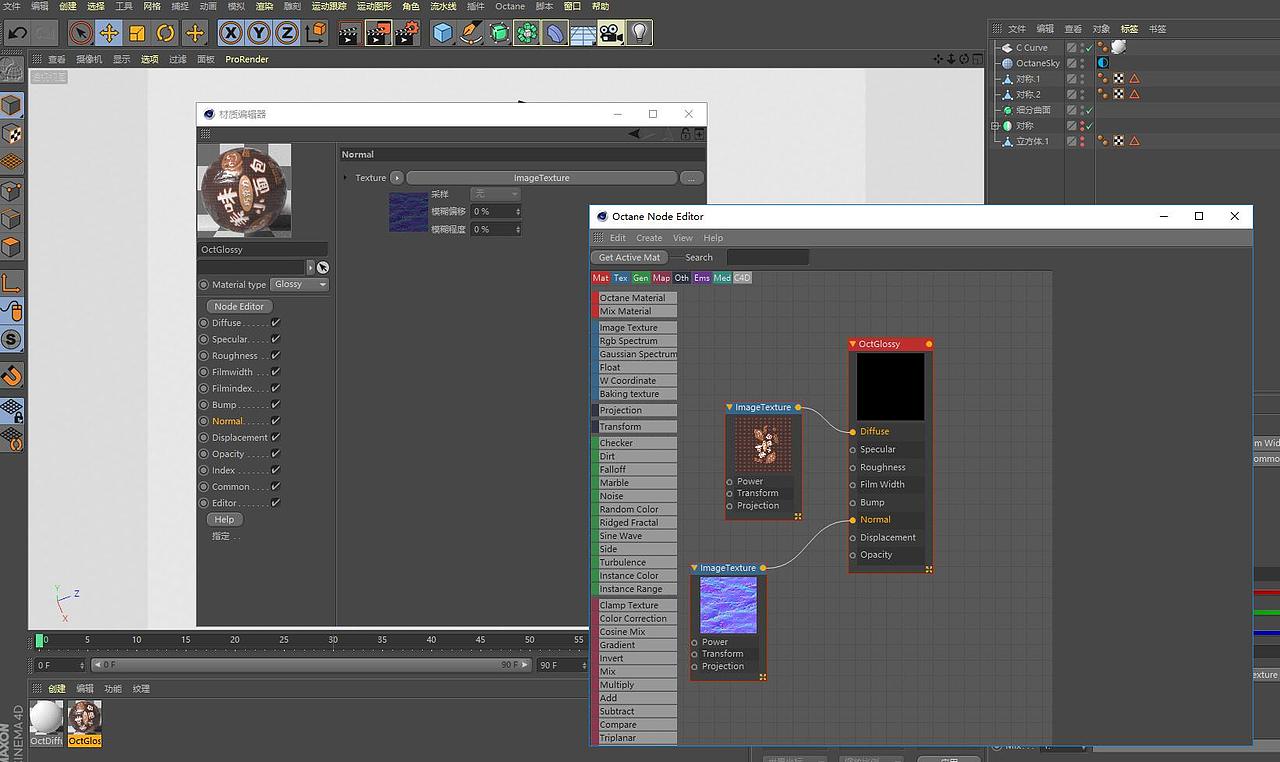Collapse ImageTexture node wired to Diffuse

tap(730, 407)
